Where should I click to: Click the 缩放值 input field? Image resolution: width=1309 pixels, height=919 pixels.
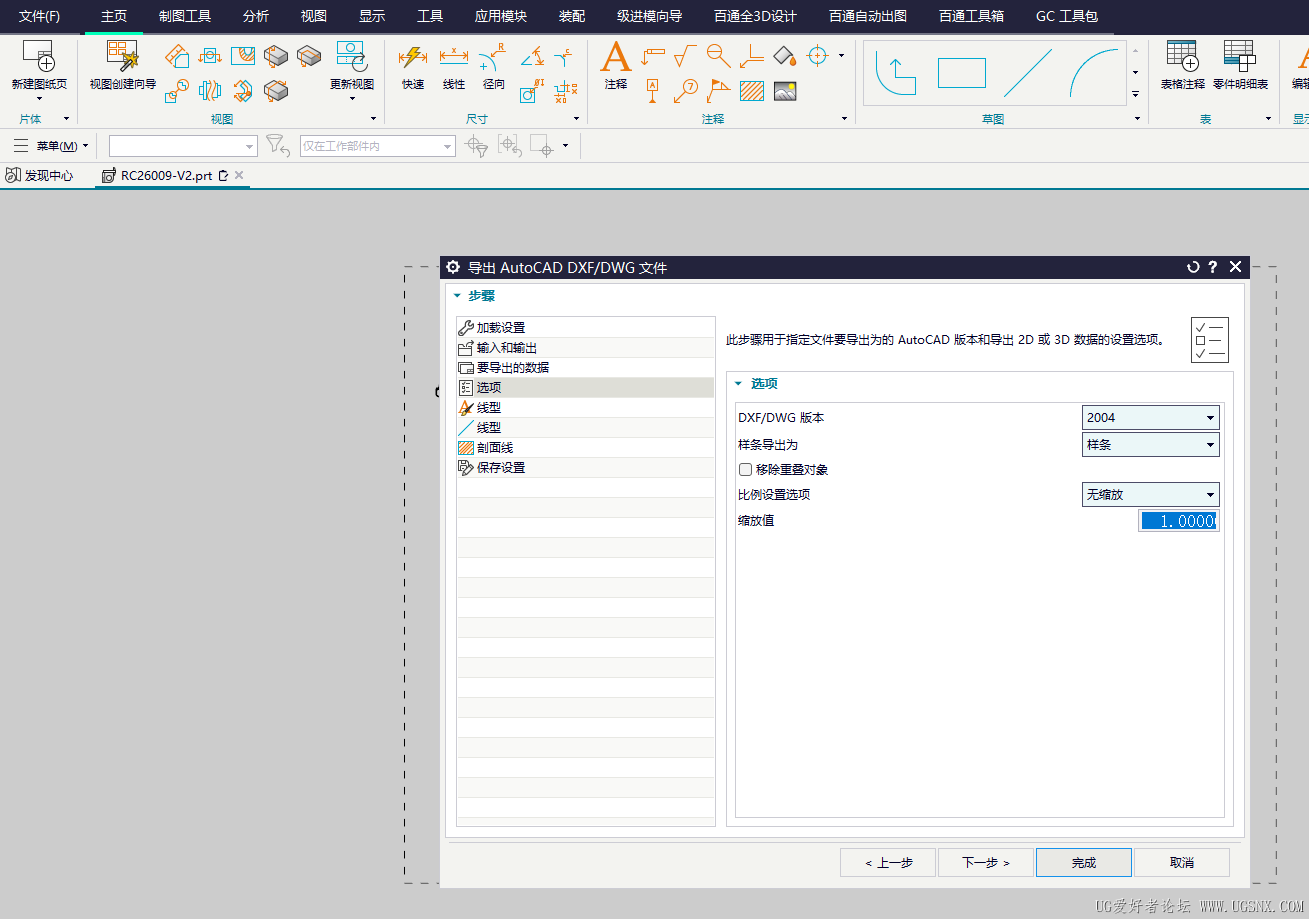1179,521
